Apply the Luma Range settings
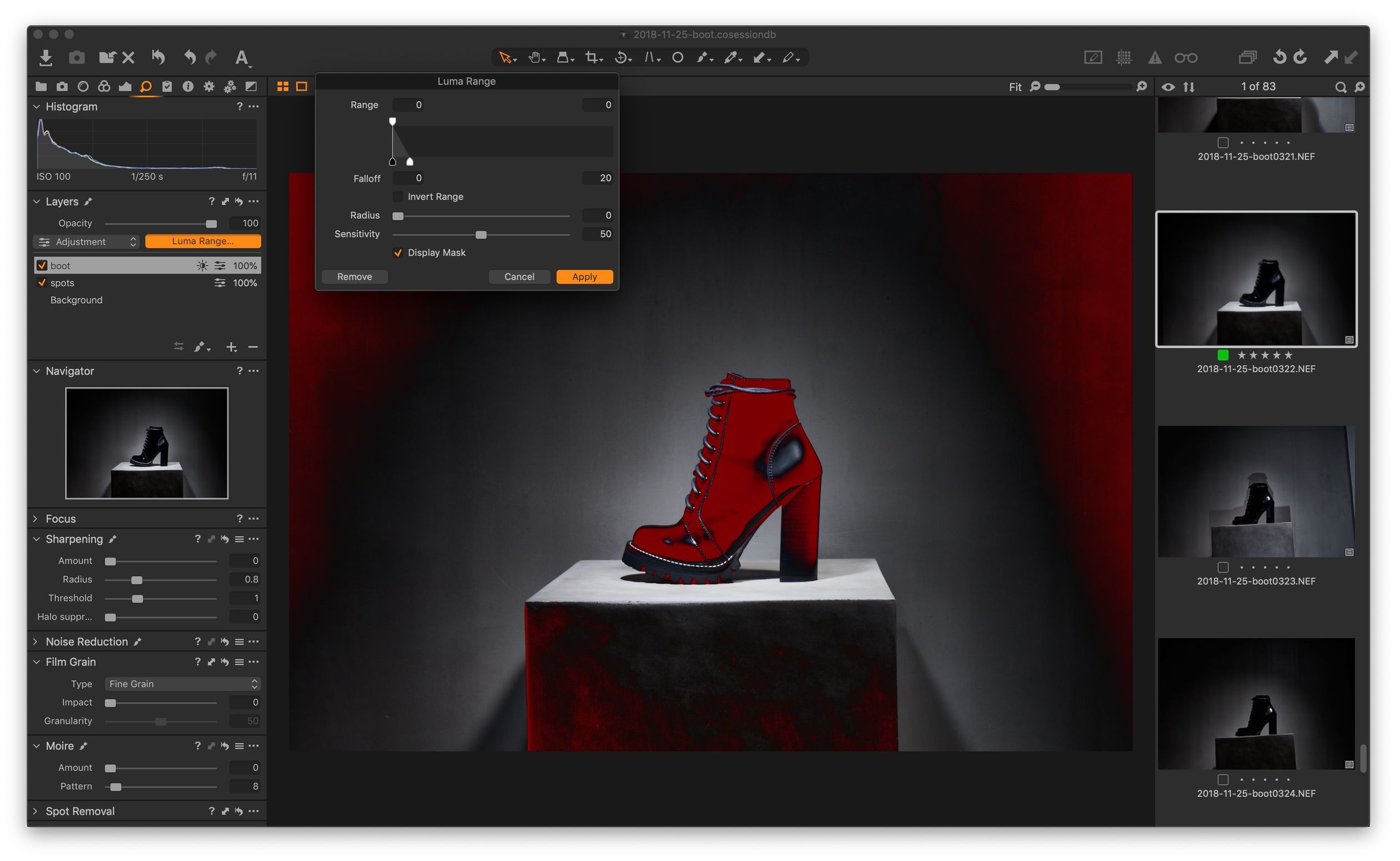 (584, 277)
